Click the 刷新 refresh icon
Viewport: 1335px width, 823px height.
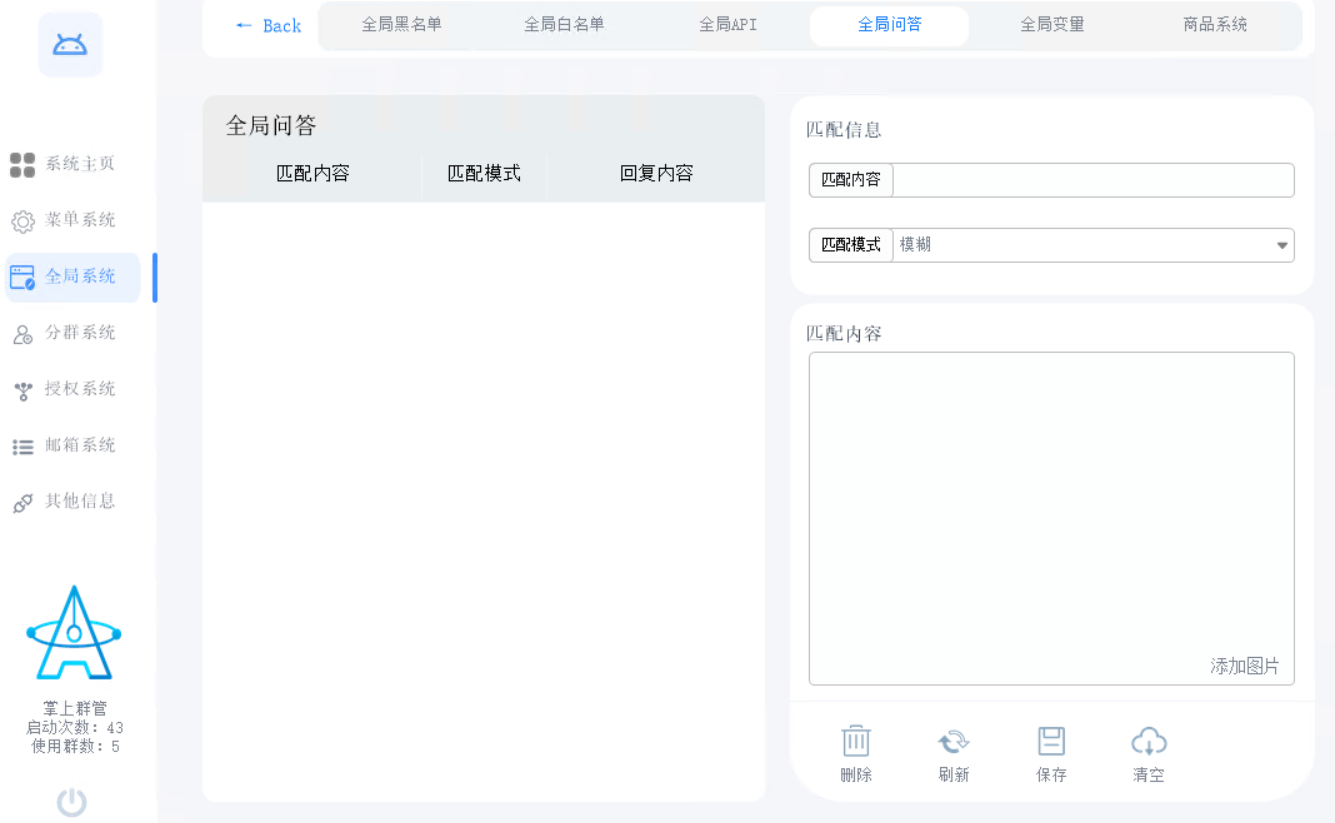tap(954, 742)
